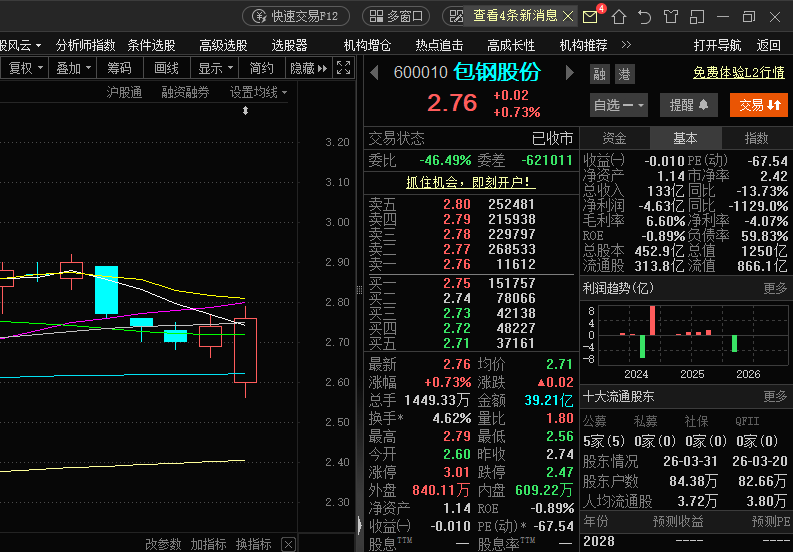
Task: Click the 买一 price 2.75
Action: [457, 283]
